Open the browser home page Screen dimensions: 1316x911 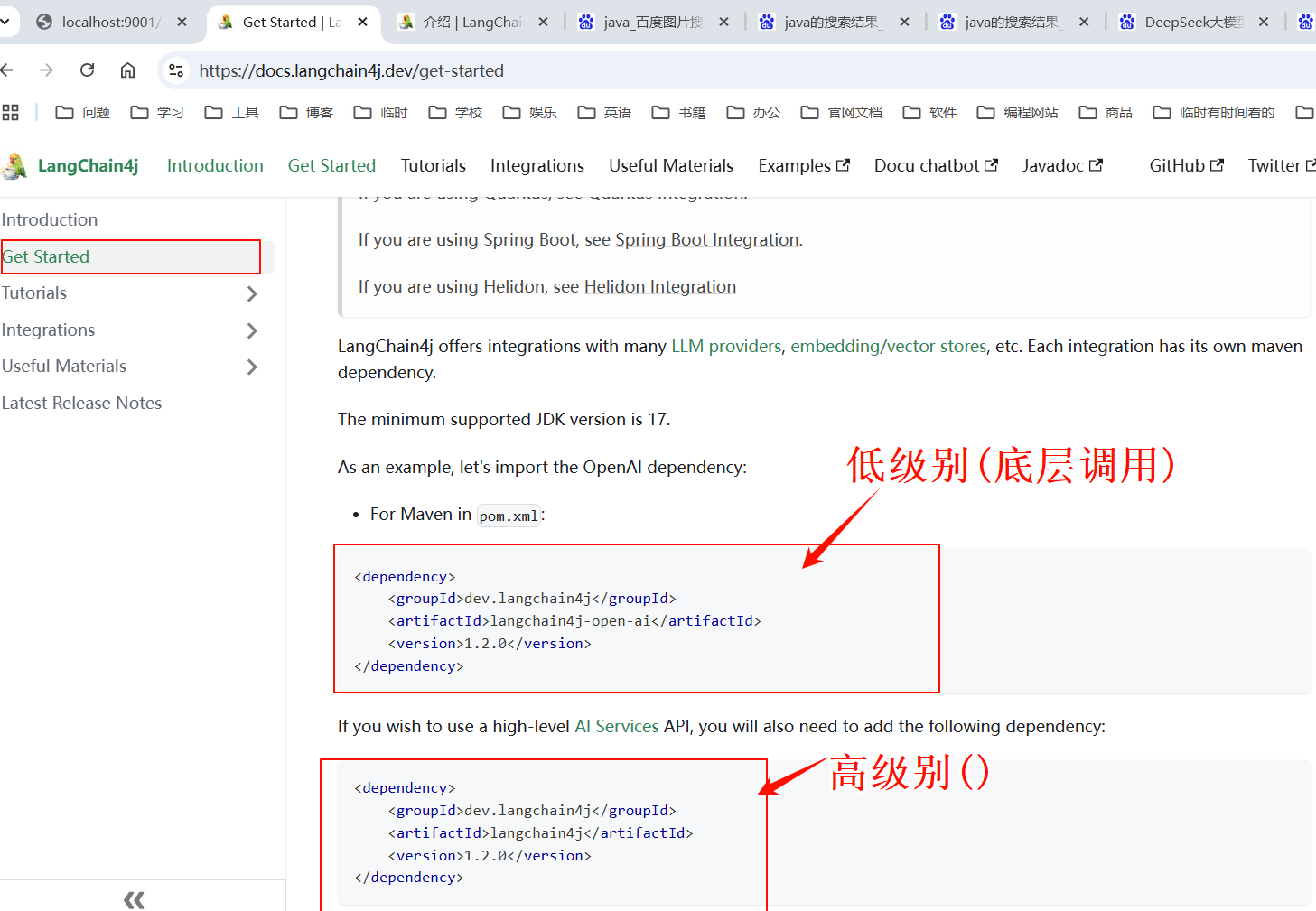coord(127,70)
